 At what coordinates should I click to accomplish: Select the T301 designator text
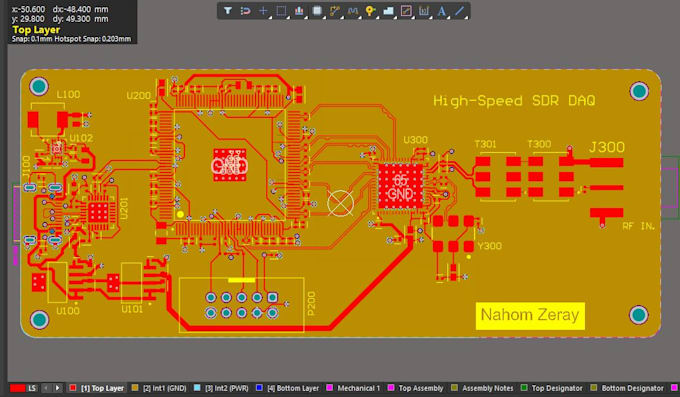485,144
